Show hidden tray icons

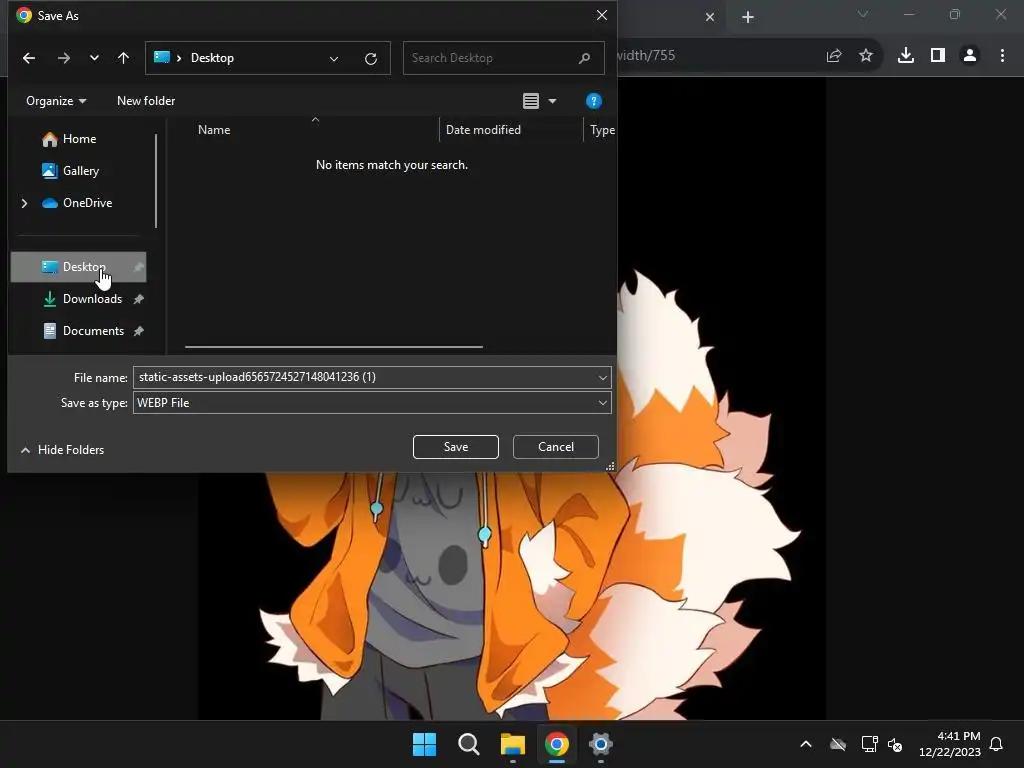click(806, 744)
